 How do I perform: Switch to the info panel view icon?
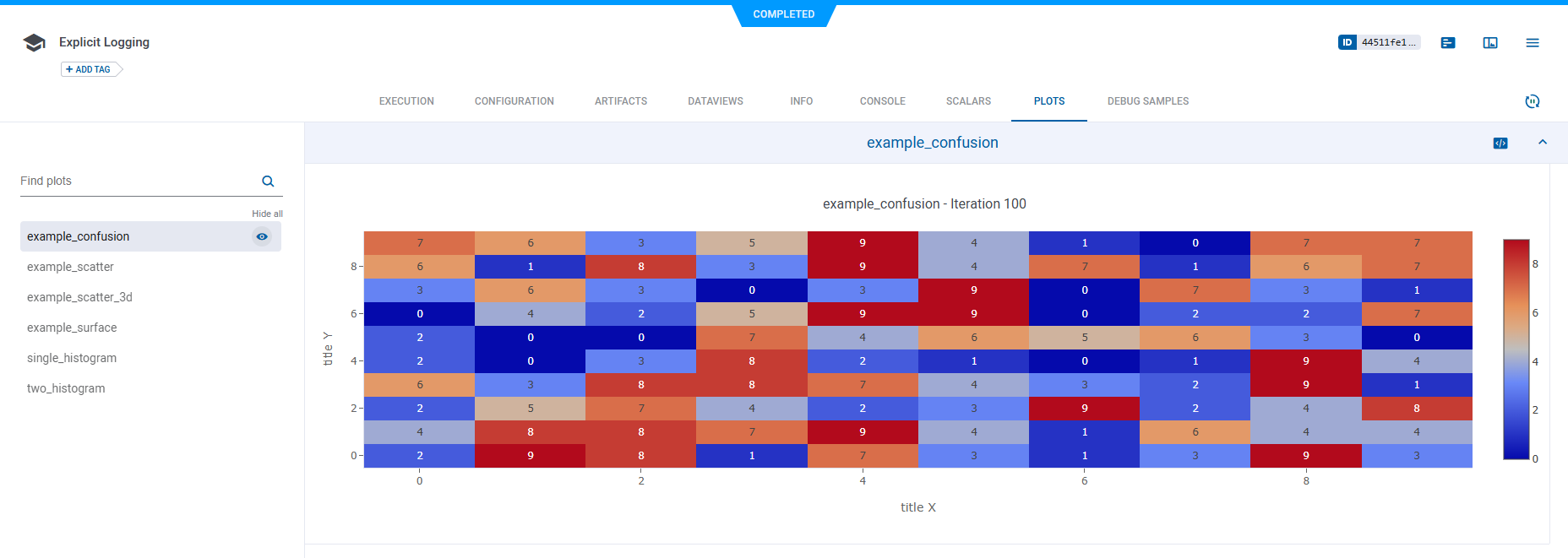[x=1490, y=43]
